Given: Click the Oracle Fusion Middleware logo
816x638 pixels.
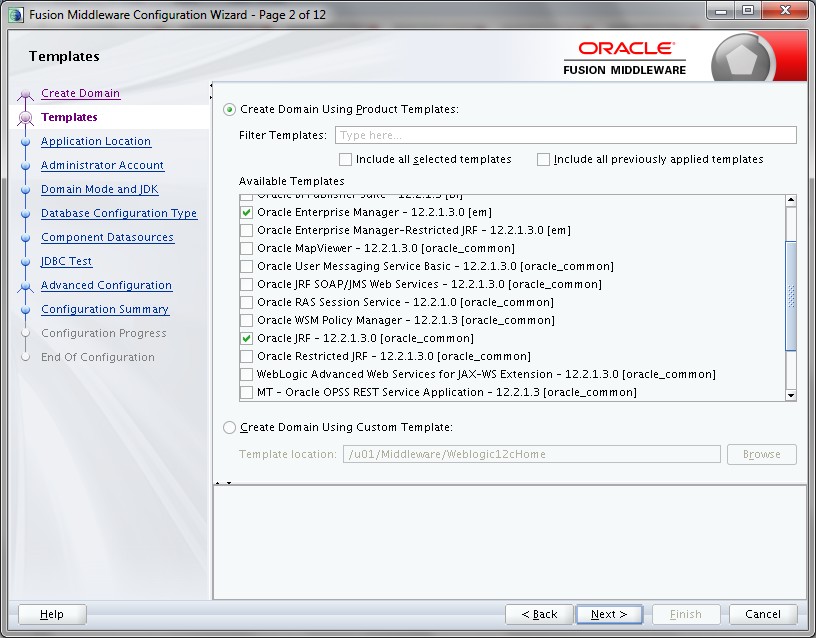Looking at the screenshot, I should pyautogui.click(x=624, y=58).
